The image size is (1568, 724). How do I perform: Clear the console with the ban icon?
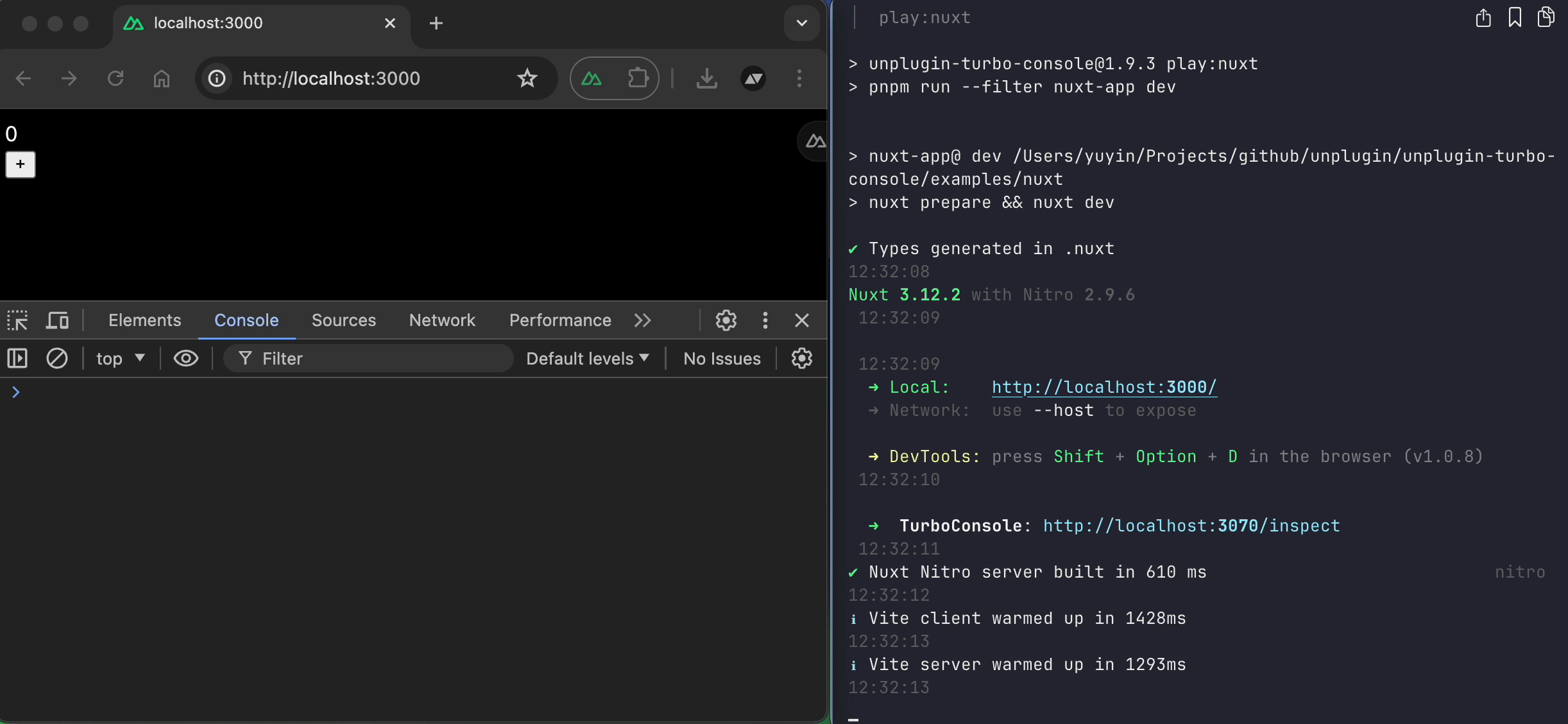(57, 358)
